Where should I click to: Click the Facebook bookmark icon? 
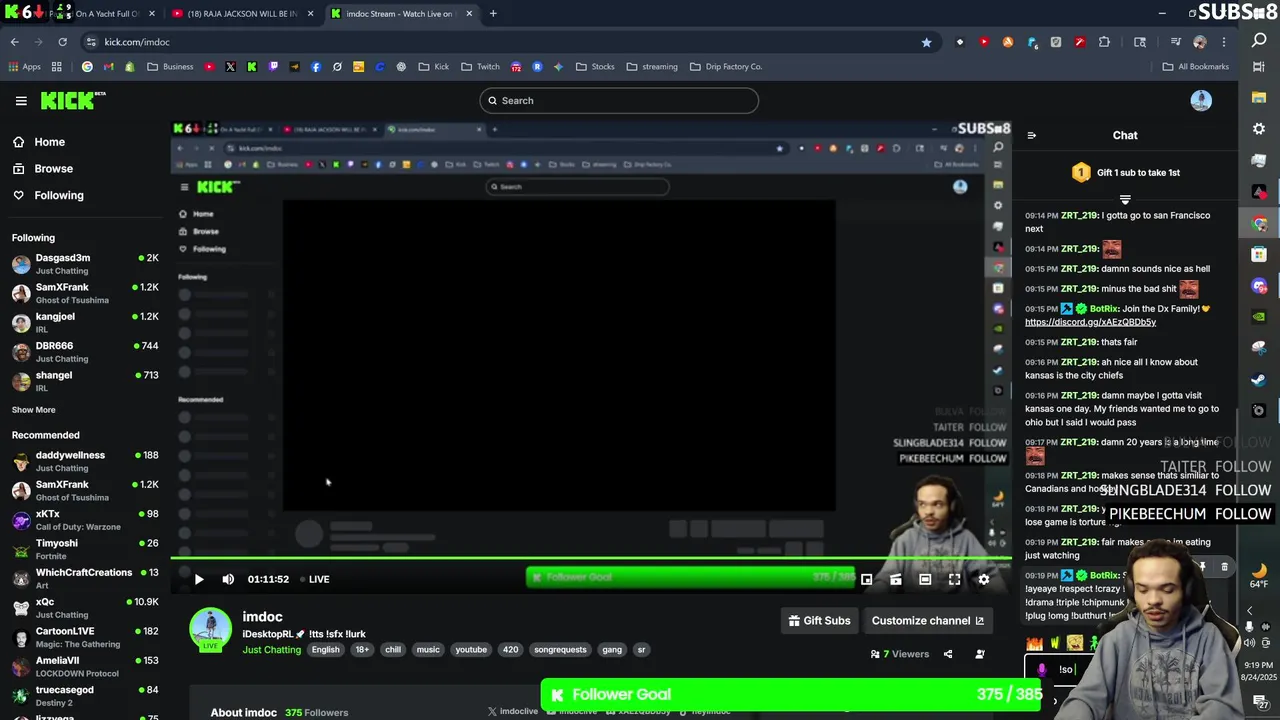click(x=316, y=67)
